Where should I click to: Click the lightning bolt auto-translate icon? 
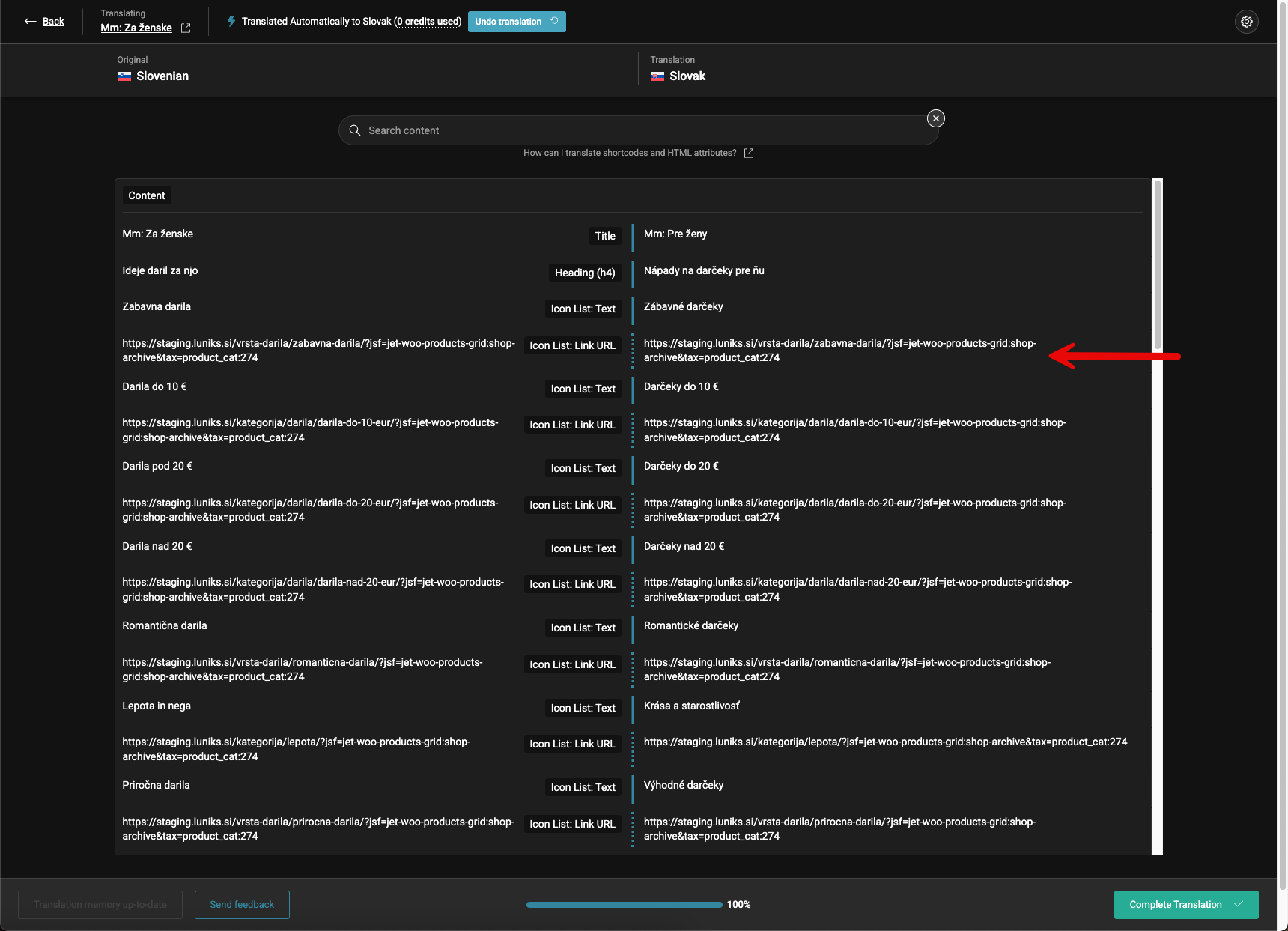pos(231,22)
